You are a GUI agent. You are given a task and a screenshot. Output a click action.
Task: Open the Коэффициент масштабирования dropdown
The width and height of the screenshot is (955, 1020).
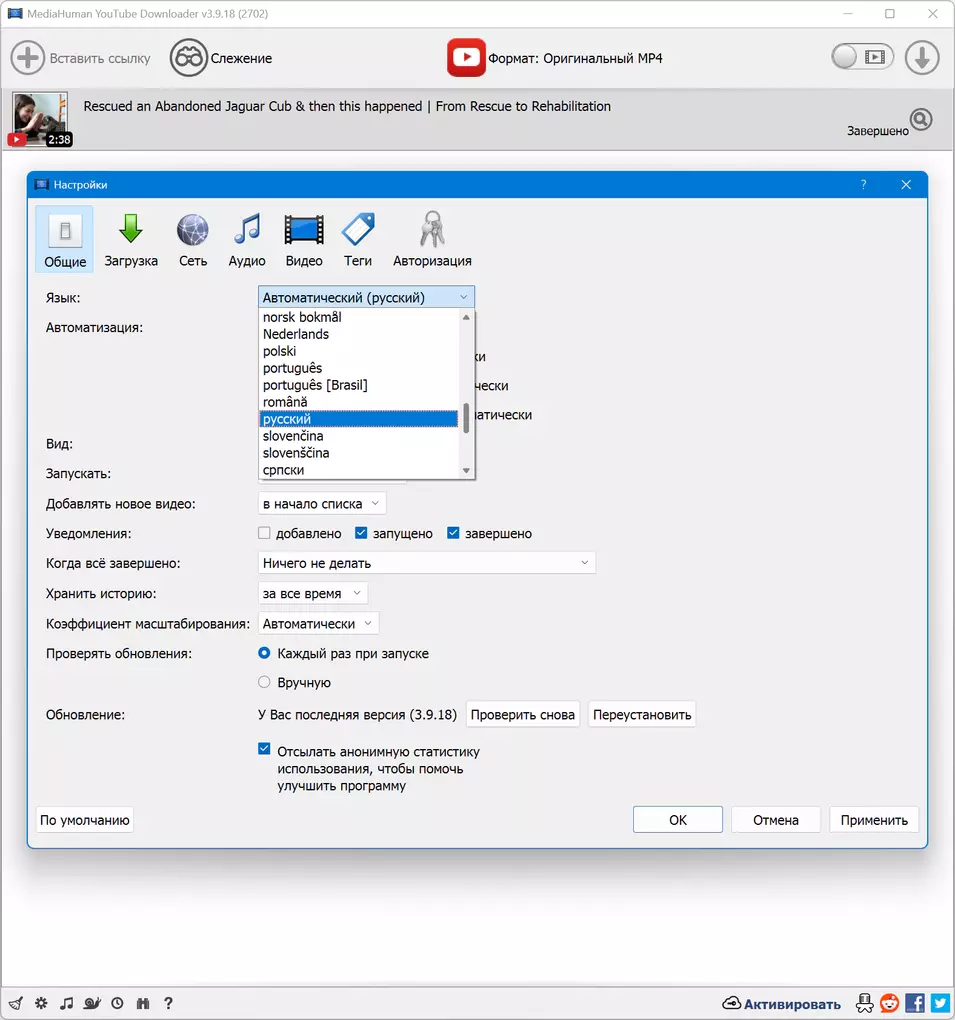(x=318, y=623)
